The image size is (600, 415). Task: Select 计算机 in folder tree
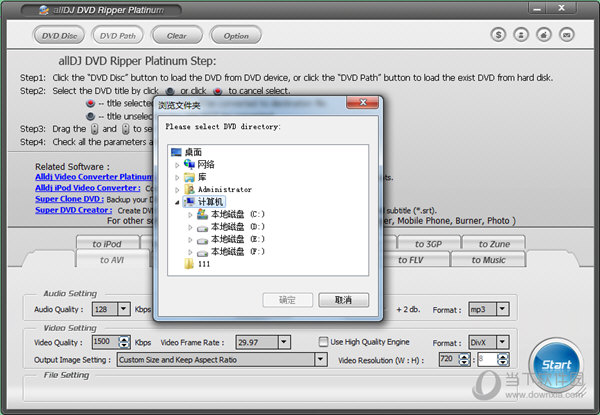tap(204, 202)
